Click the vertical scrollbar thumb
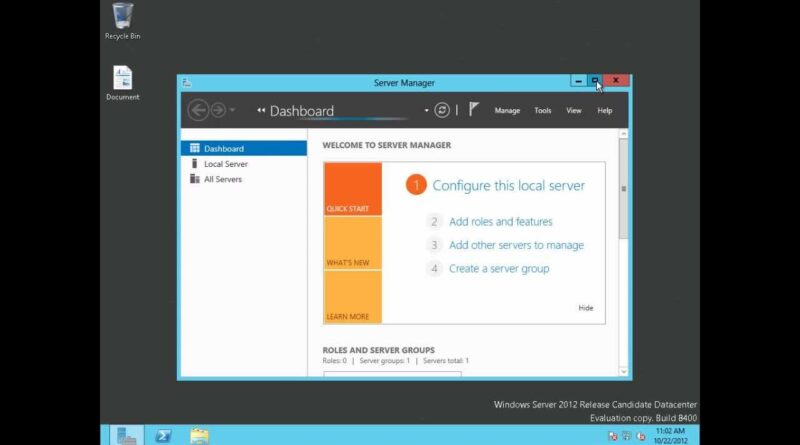The width and height of the screenshot is (800, 445). click(x=623, y=189)
